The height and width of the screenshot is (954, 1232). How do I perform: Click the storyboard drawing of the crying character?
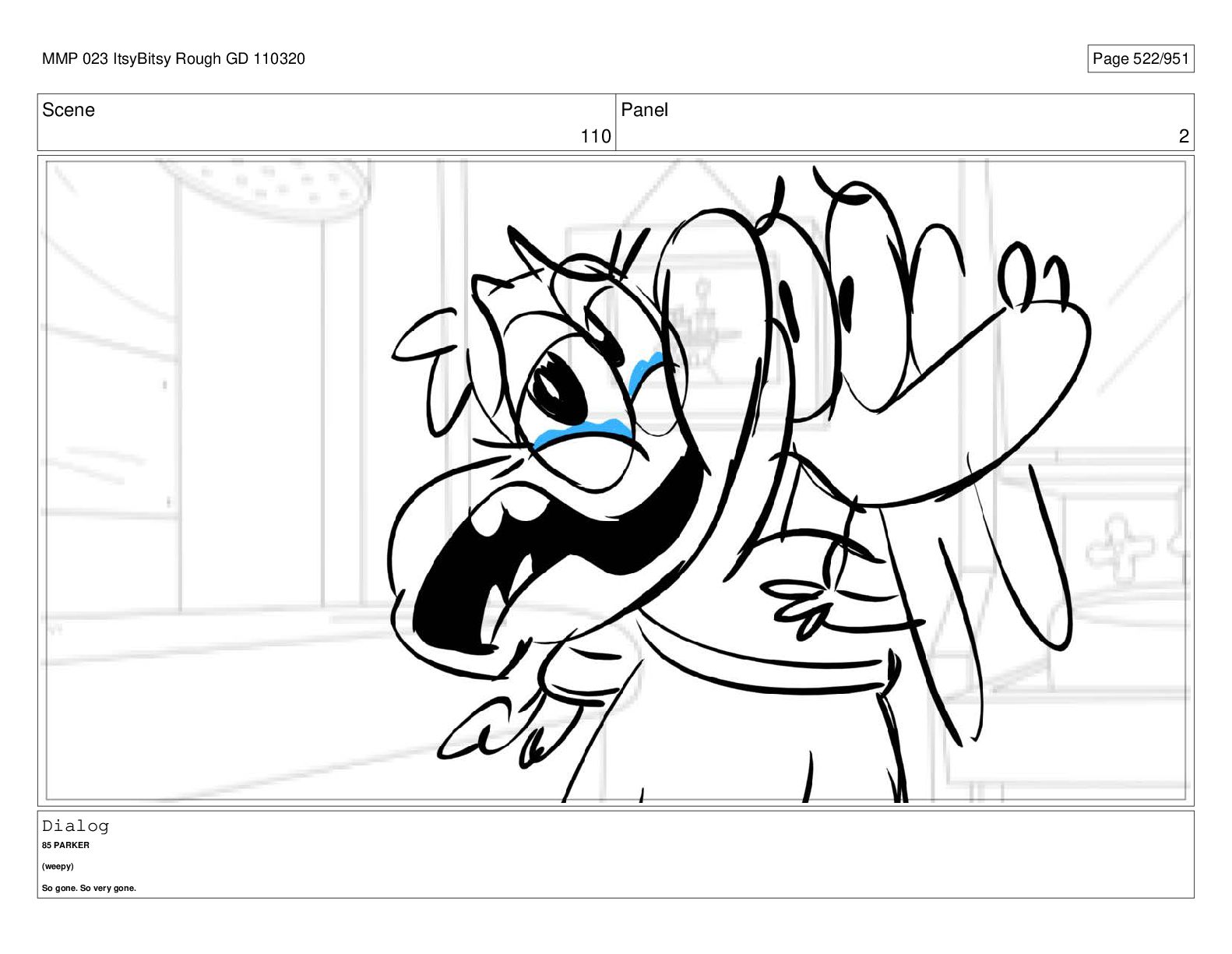pos(615,481)
